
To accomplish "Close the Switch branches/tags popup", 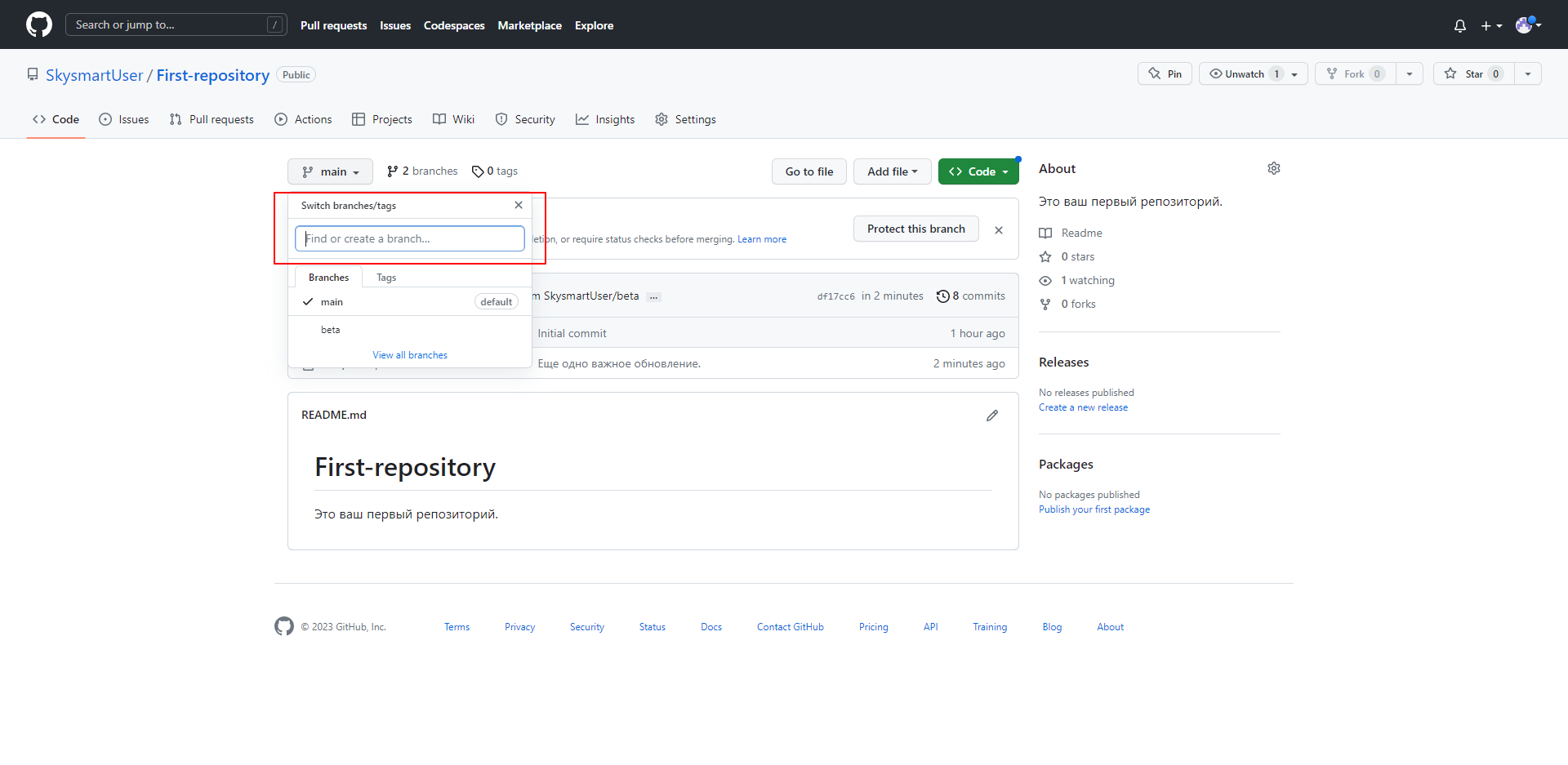I will 519,205.
